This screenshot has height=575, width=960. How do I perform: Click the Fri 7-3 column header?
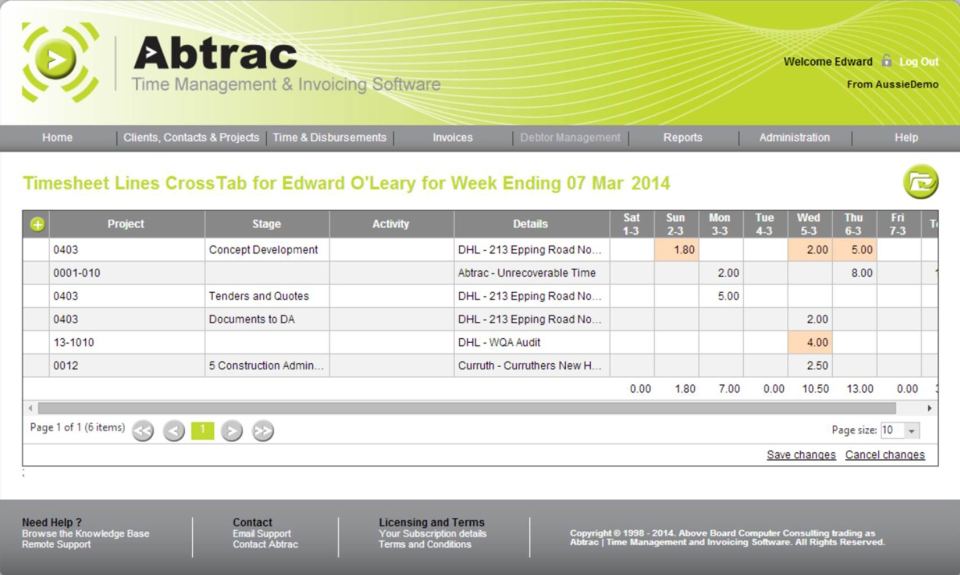coord(898,224)
